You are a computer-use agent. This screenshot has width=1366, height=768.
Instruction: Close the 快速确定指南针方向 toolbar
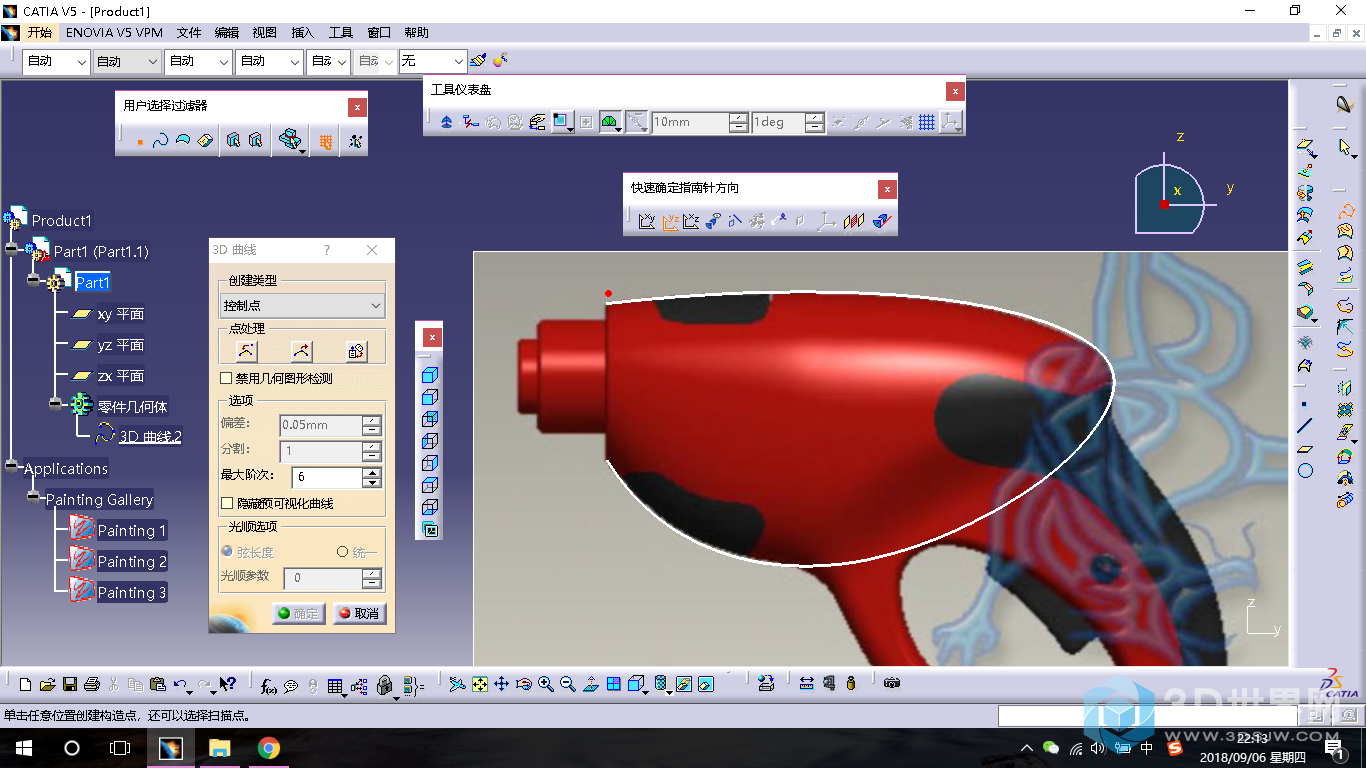(x=887, y=188)
